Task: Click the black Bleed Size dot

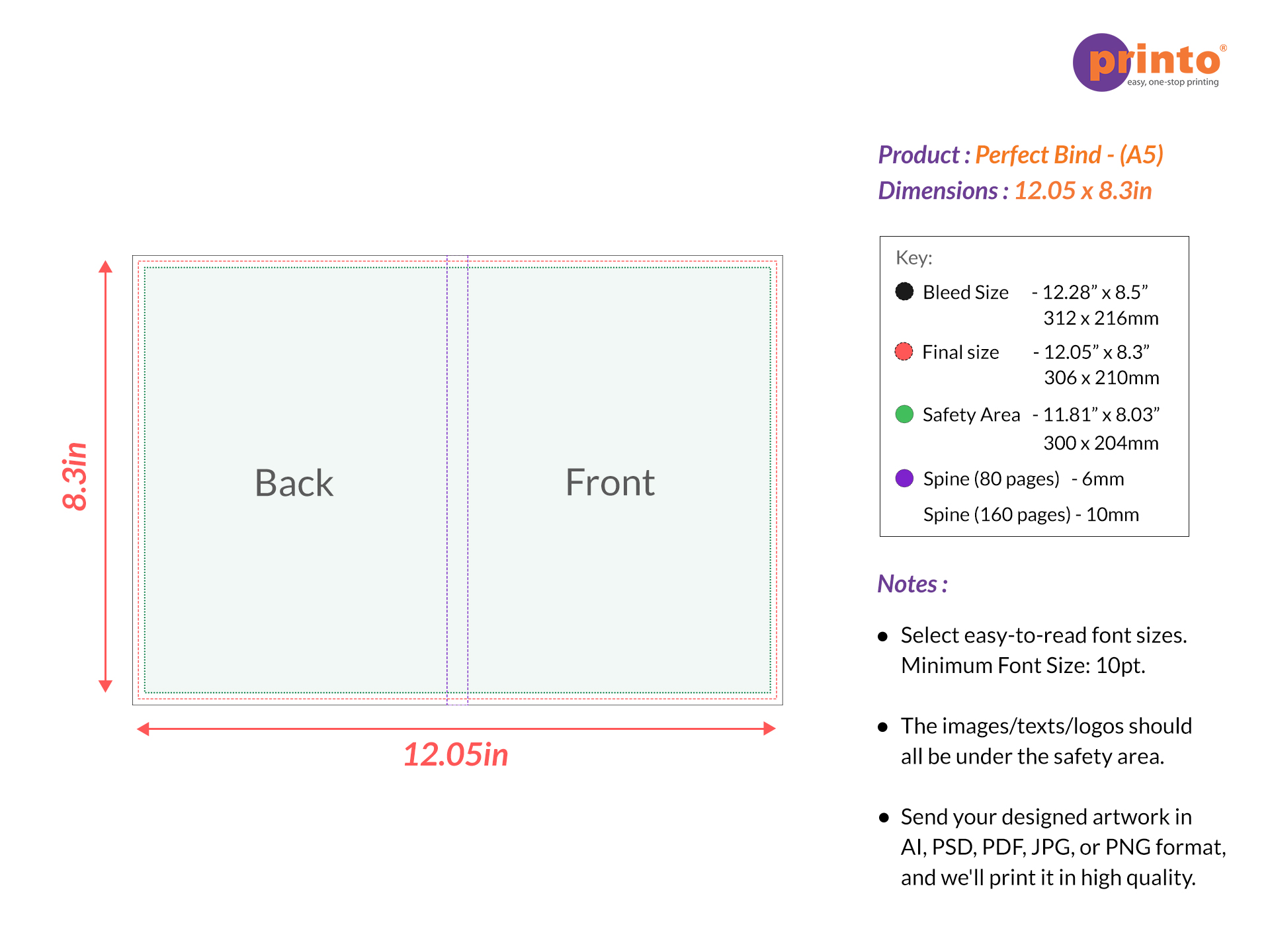Action: coord(904,292)
